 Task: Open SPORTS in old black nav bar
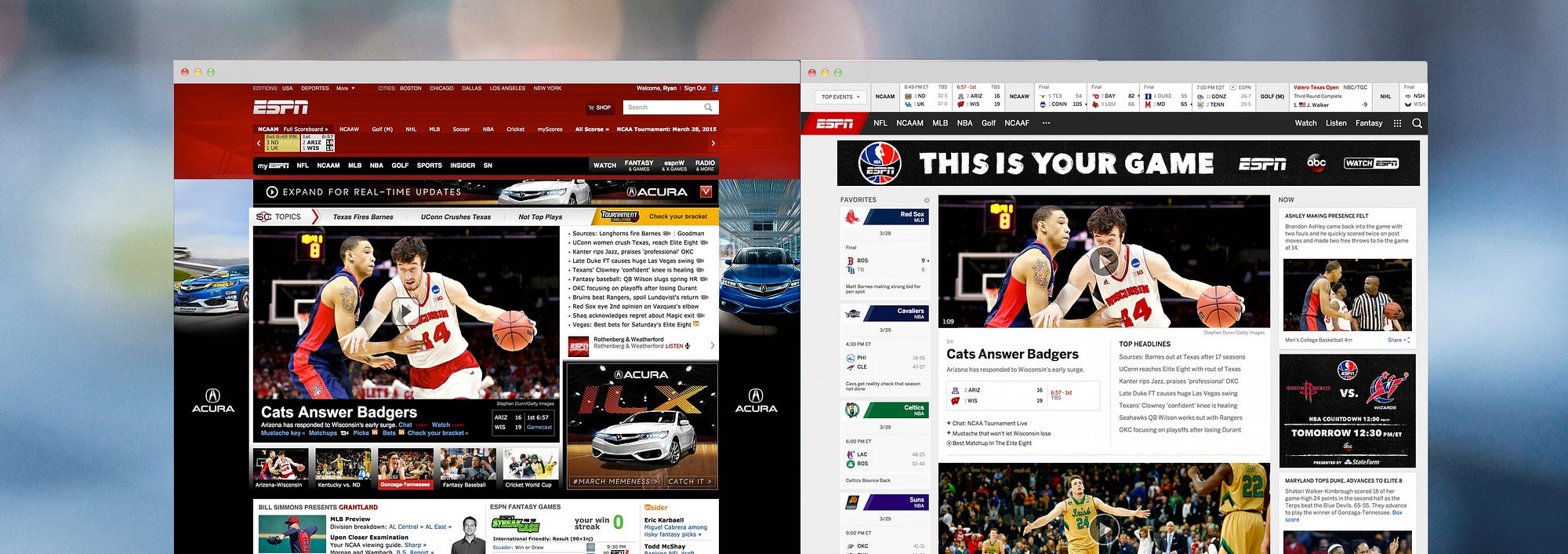(x=429, y=166)
